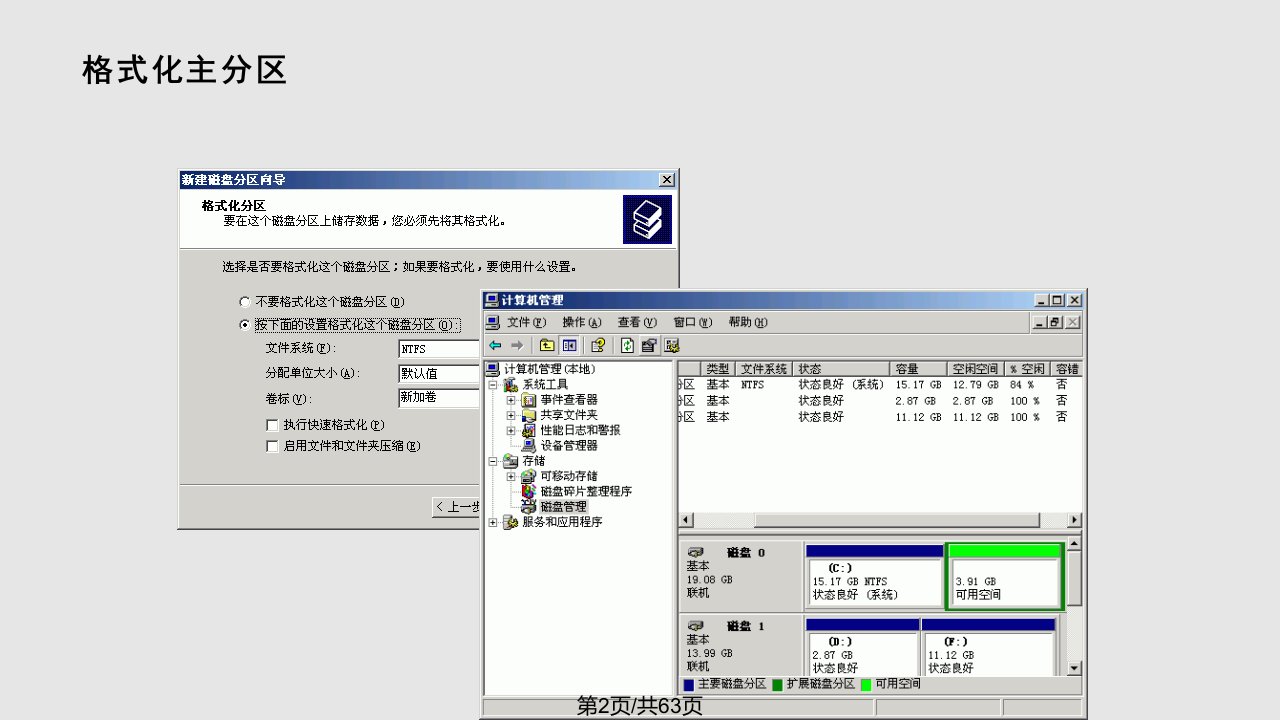Click the 系统工具 tree icon
The image size is (1280, 720).
click(x=511, y=385)
